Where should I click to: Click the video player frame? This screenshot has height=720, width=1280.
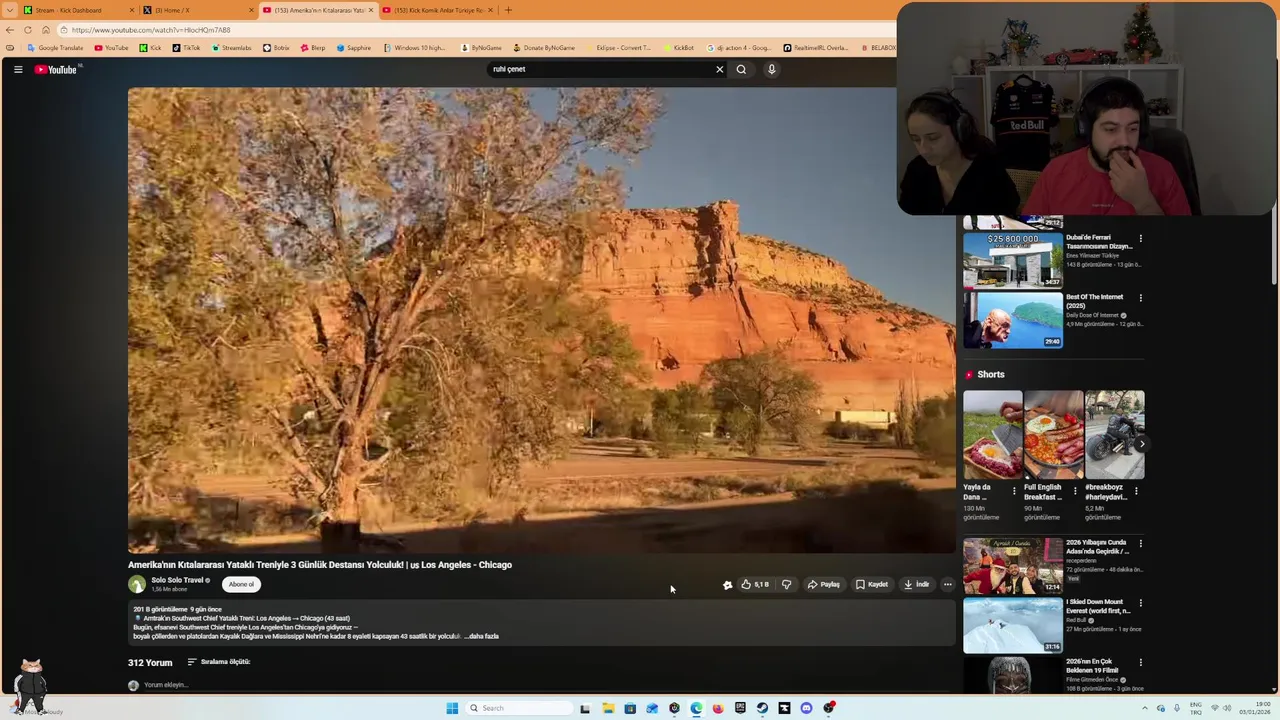(x=541, y=320)
